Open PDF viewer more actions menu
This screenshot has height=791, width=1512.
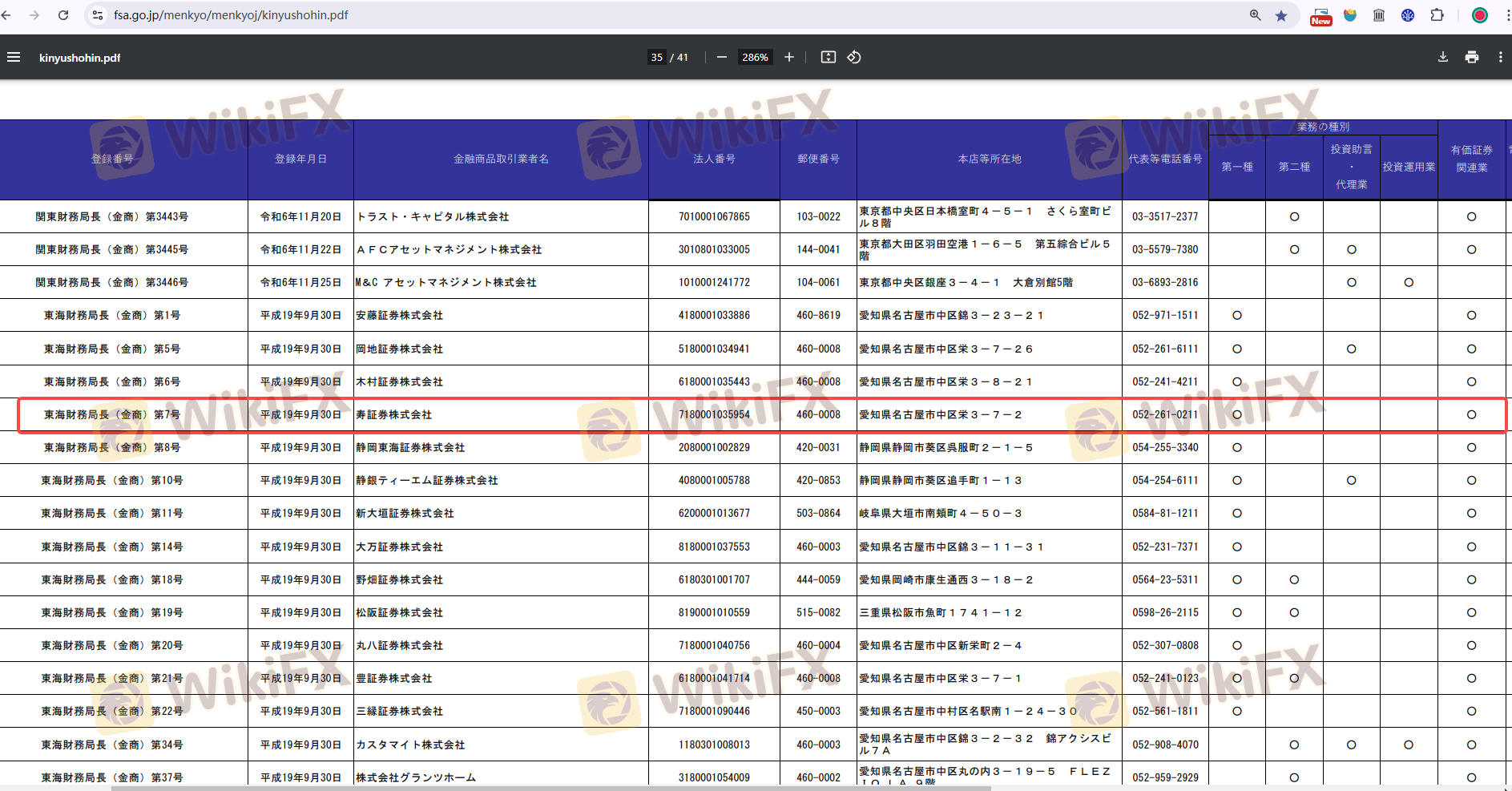[1500, 57]
